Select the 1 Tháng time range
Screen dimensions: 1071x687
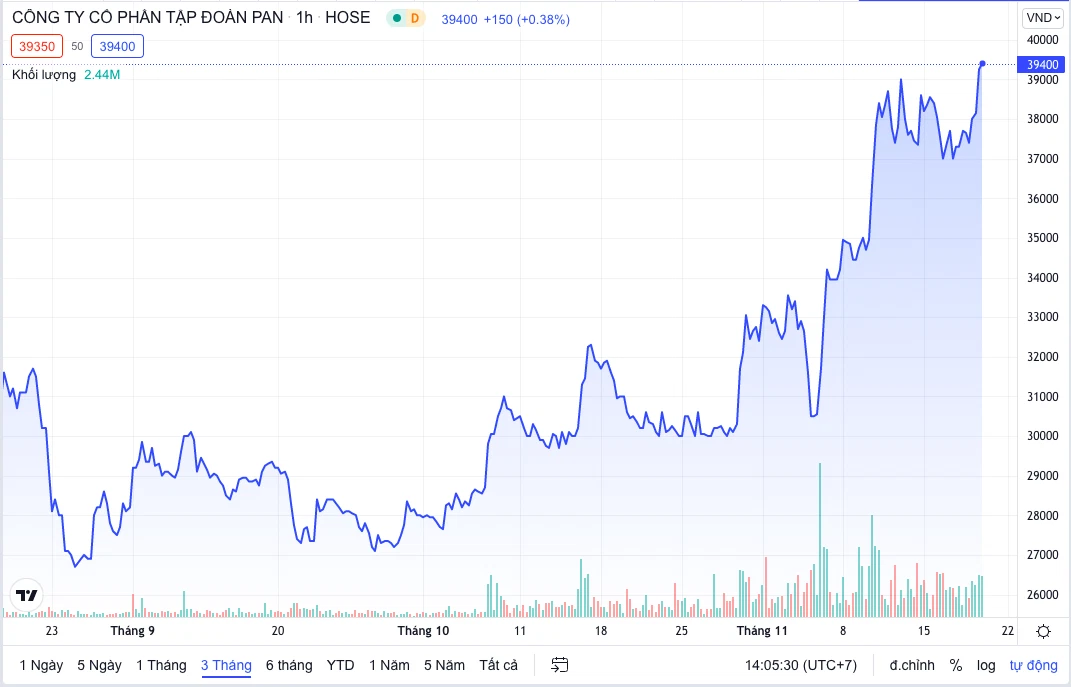161,665
